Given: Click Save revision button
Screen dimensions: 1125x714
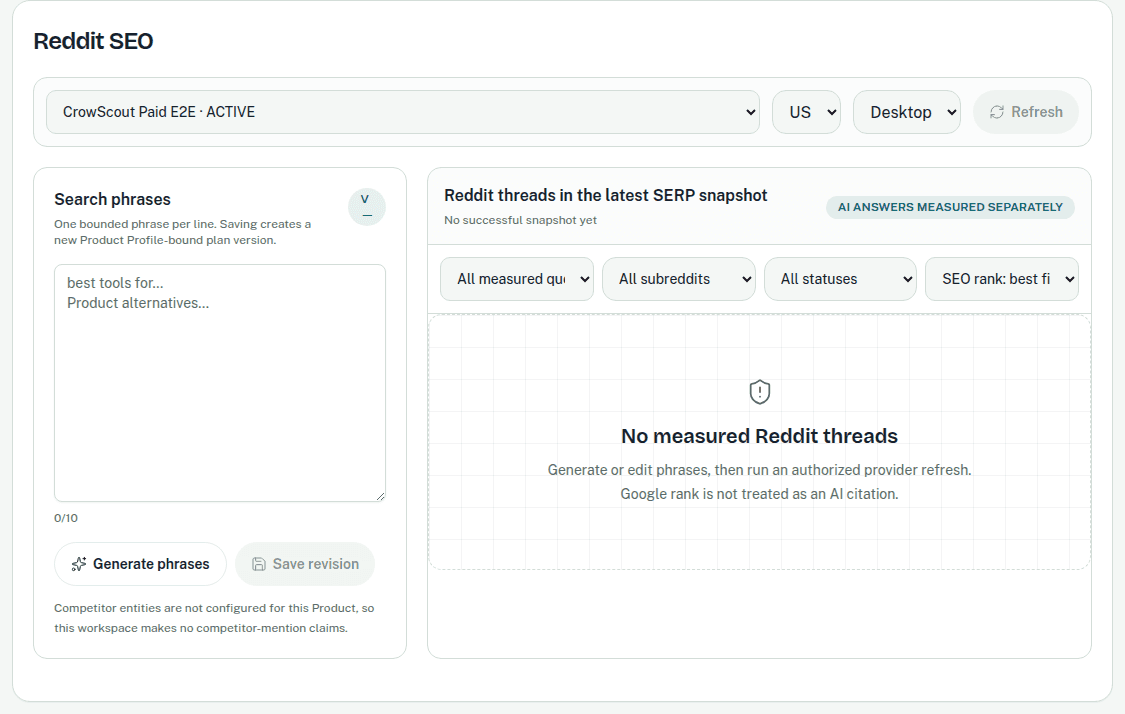Looking at the screenshot, I should [x=305, y=564].
